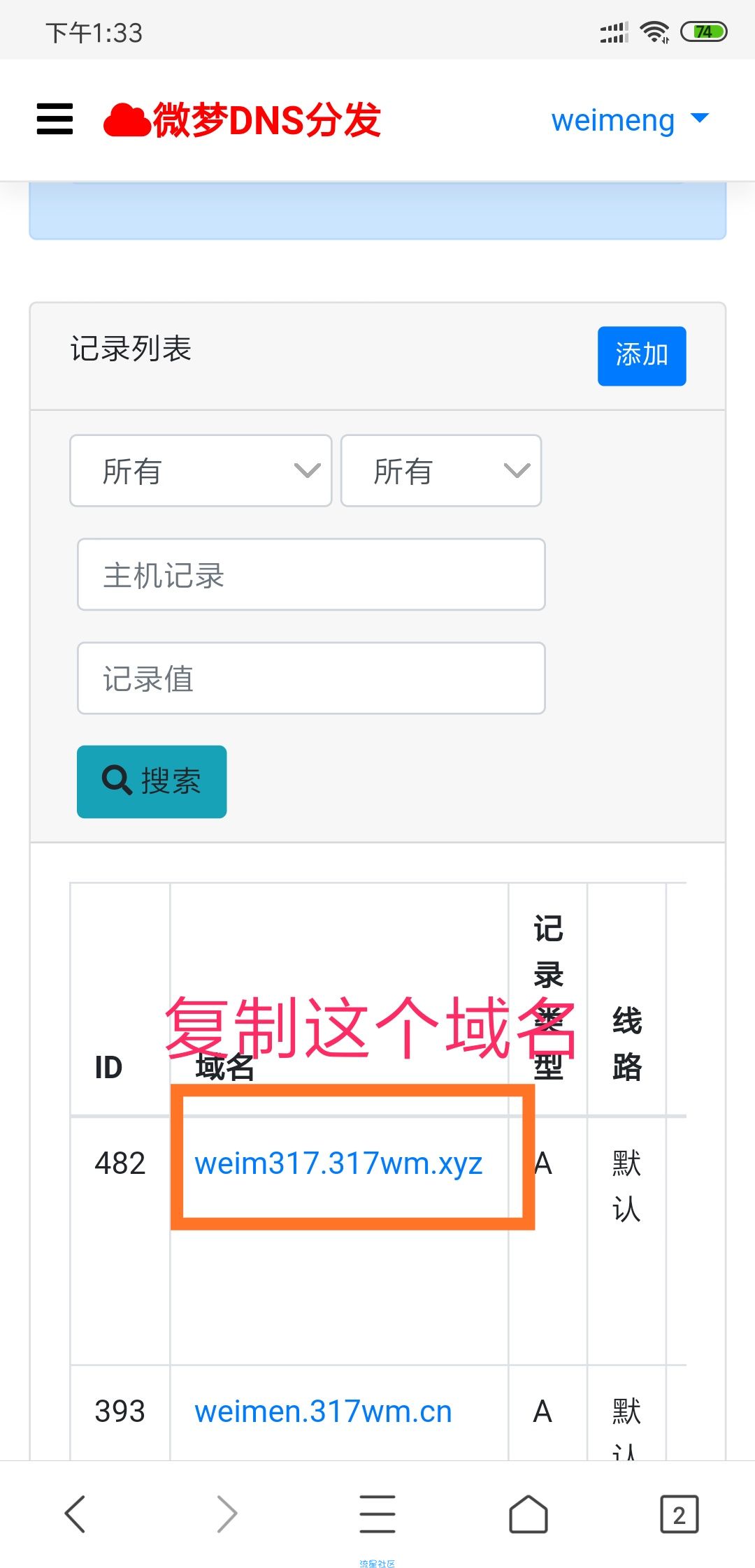
Task: Tap the battery status indicator
Action: click(x=704, y=32)
